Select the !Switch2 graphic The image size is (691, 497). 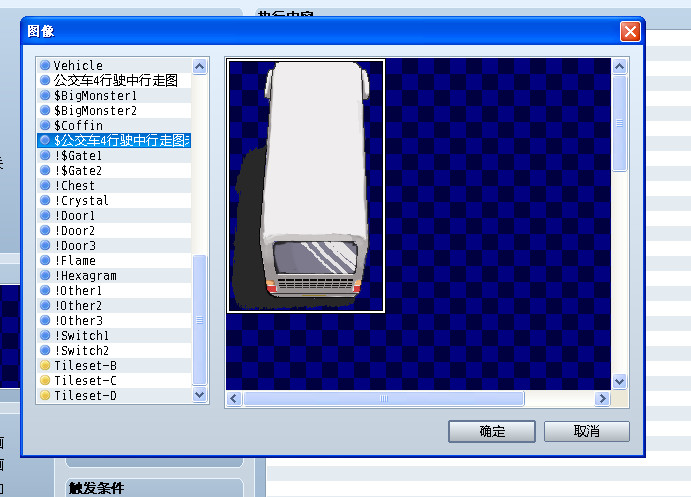click(114, 350)
